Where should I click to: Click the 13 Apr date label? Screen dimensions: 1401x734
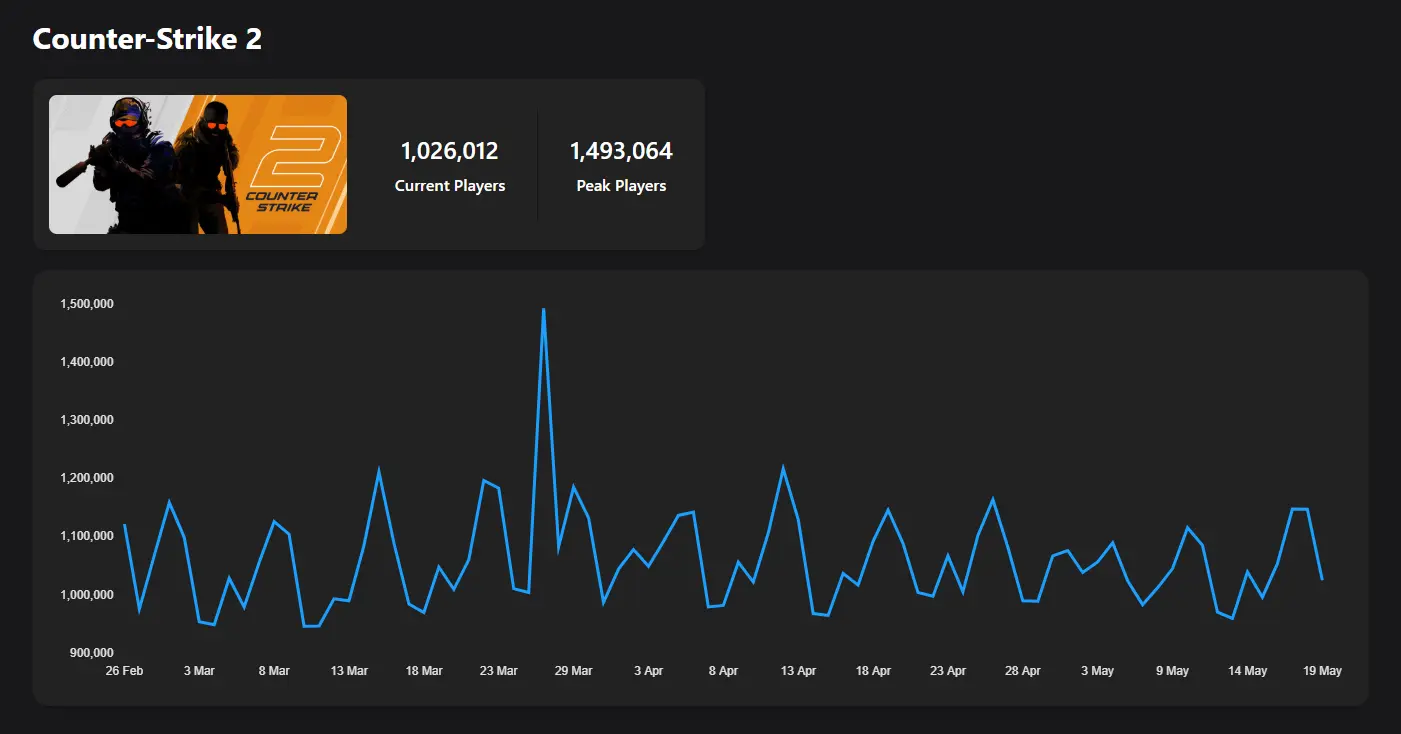tap(798, 671)
